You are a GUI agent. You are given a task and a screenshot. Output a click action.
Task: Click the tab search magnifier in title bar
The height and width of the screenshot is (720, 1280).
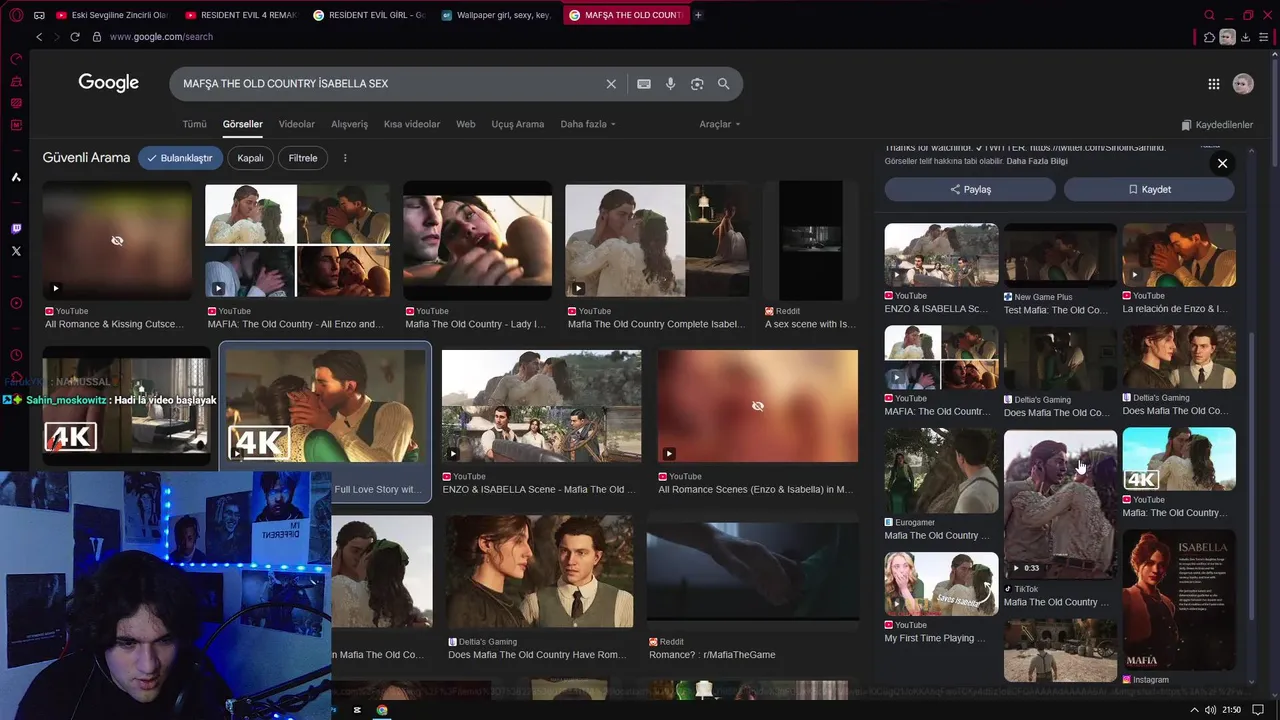(1209, 15)
